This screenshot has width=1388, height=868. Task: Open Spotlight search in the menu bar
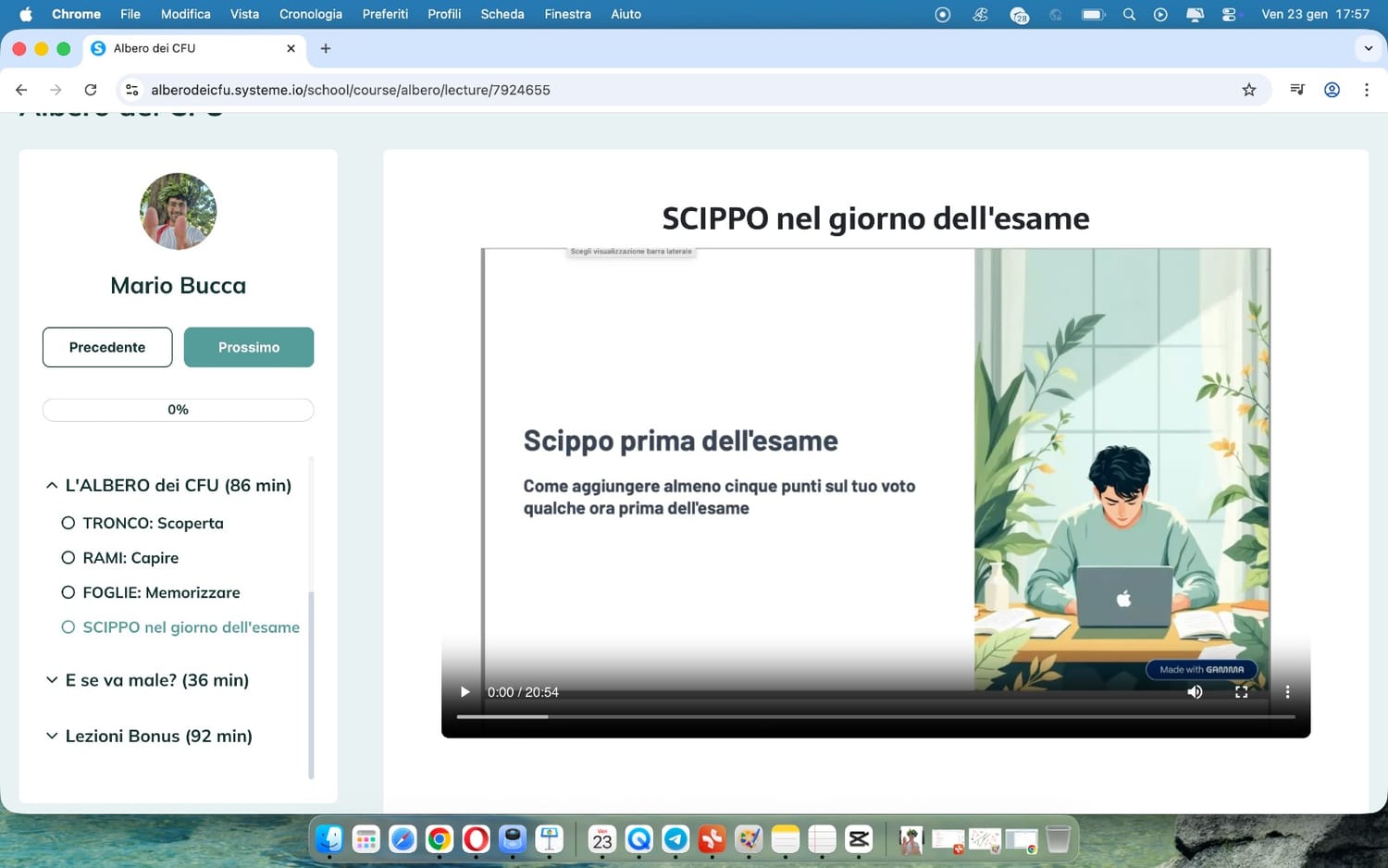point(1129,14)
